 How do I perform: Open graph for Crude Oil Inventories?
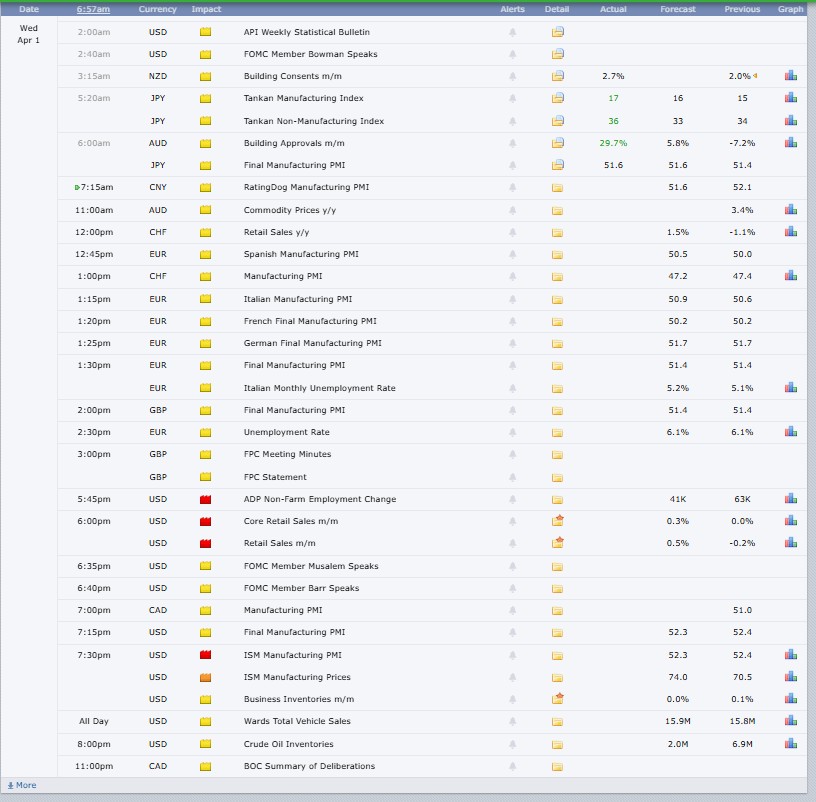pos(790,744)
